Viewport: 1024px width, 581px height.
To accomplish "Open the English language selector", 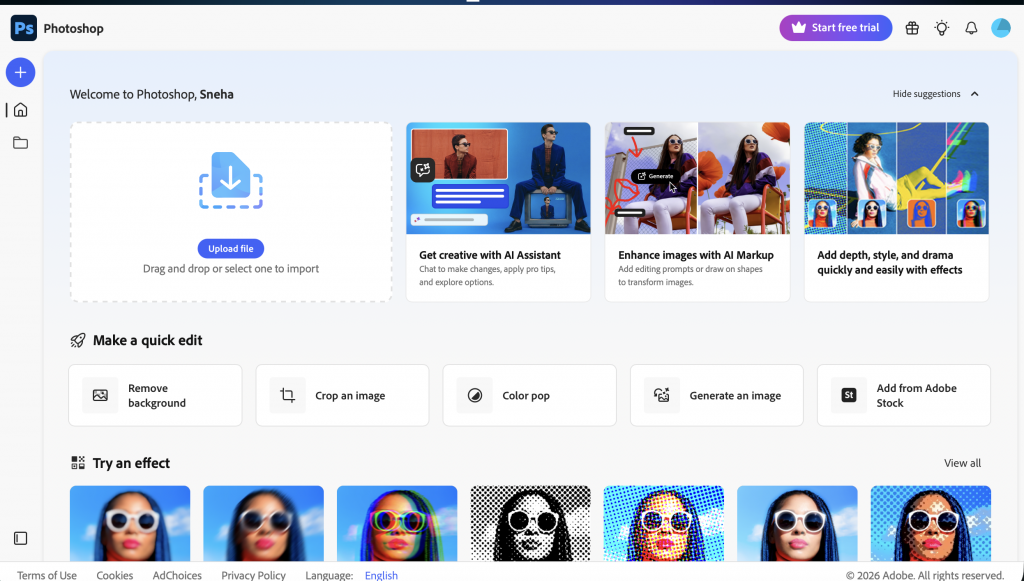I will (x=381, y=575).
